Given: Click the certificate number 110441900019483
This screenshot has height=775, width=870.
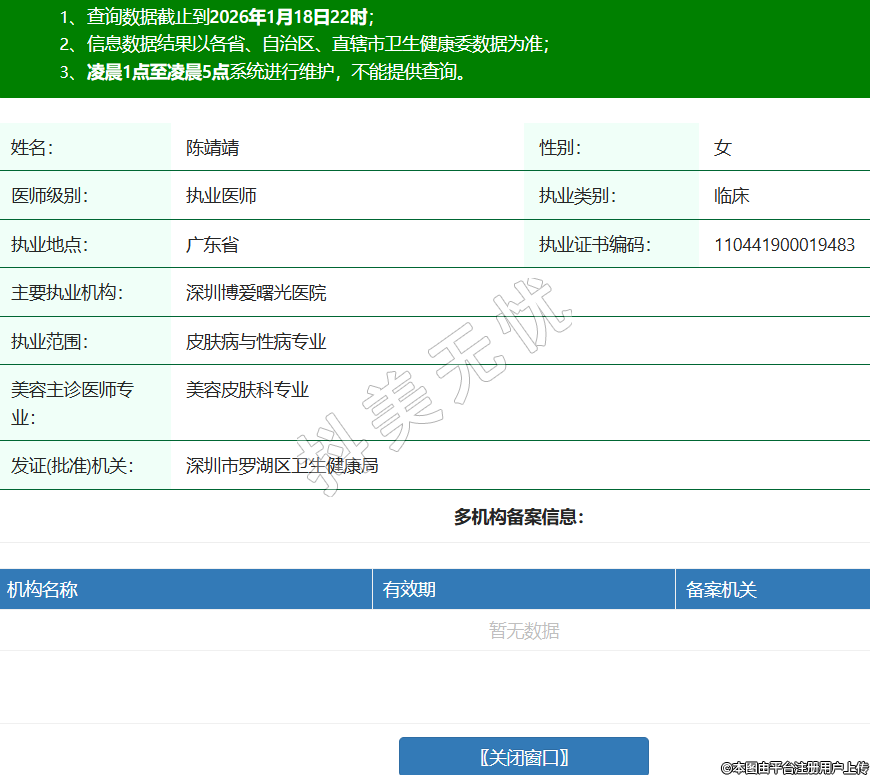Looking at the screenshot, I should [x=784, y=245].
